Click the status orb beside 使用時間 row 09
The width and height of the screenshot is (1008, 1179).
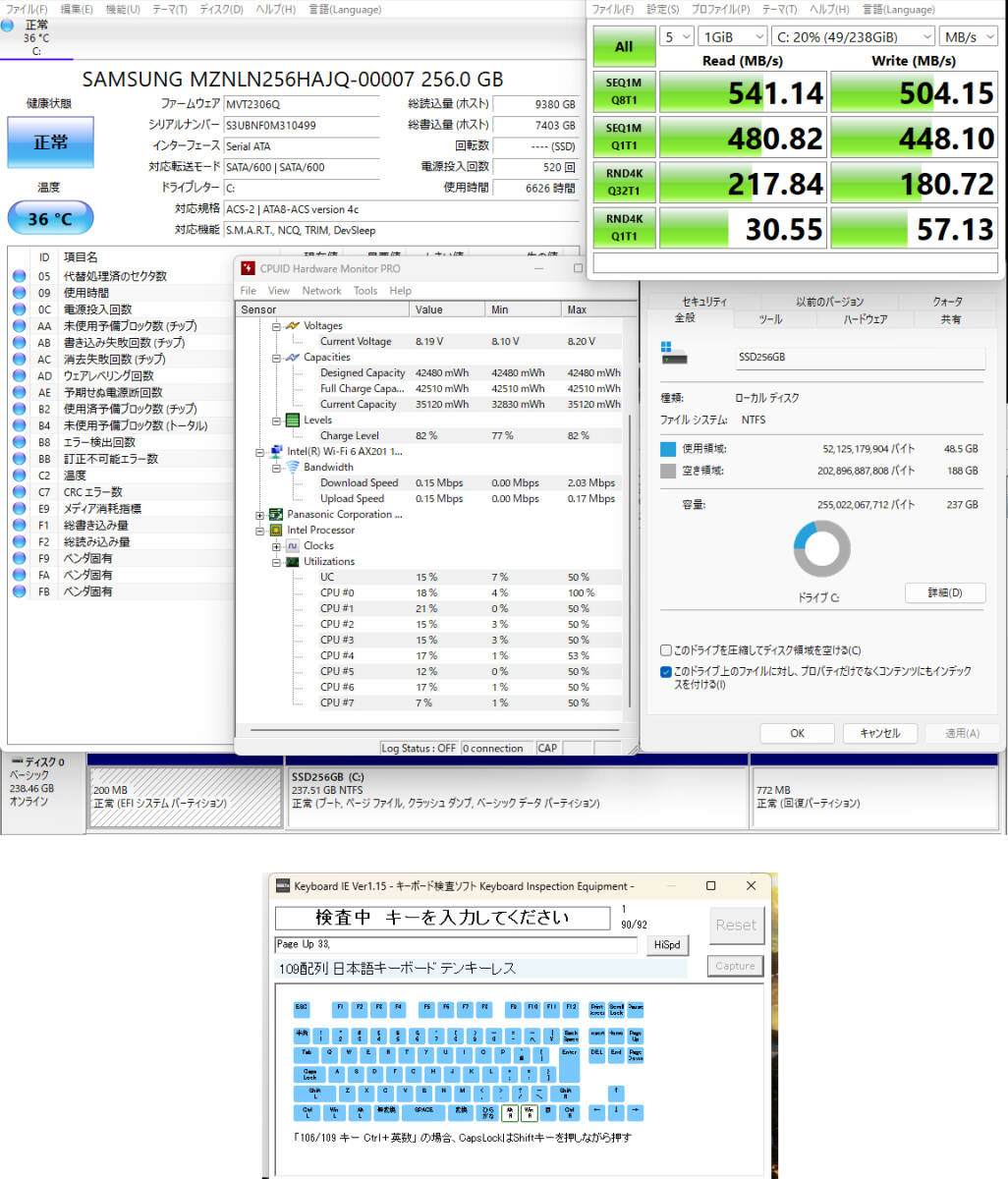pyautogui.click(x=19, y=293)
